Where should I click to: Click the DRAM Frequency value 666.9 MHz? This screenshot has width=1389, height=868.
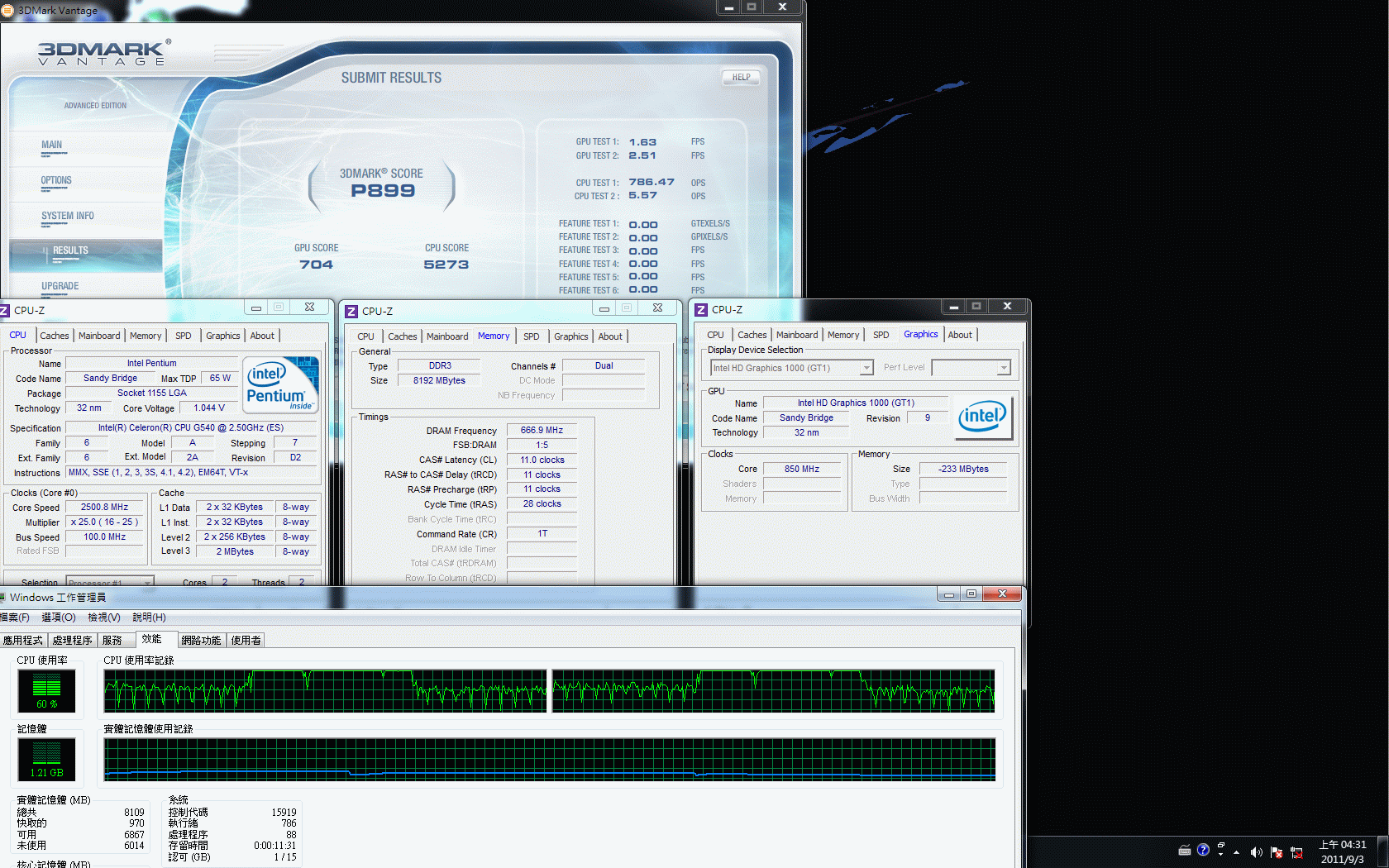542,430
